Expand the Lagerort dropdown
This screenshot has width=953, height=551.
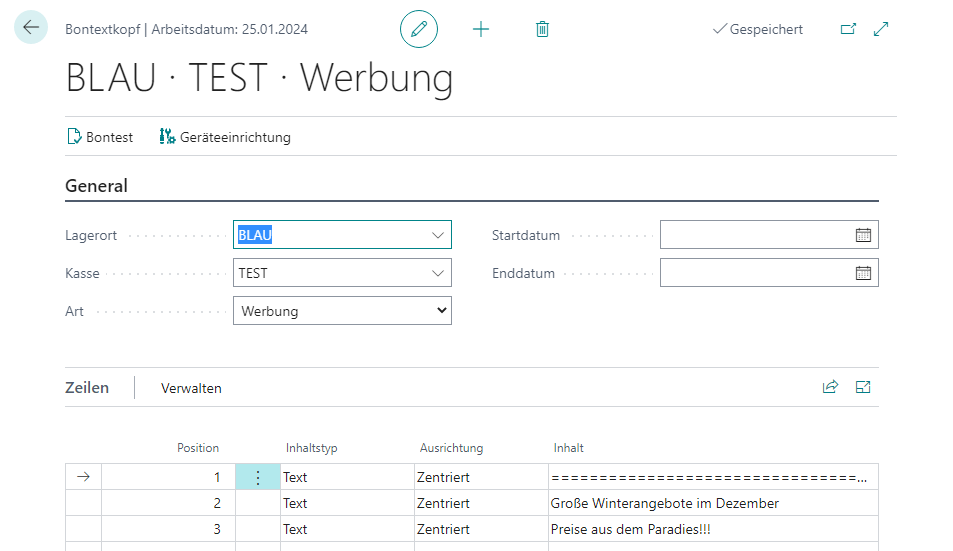coord(437,235)
